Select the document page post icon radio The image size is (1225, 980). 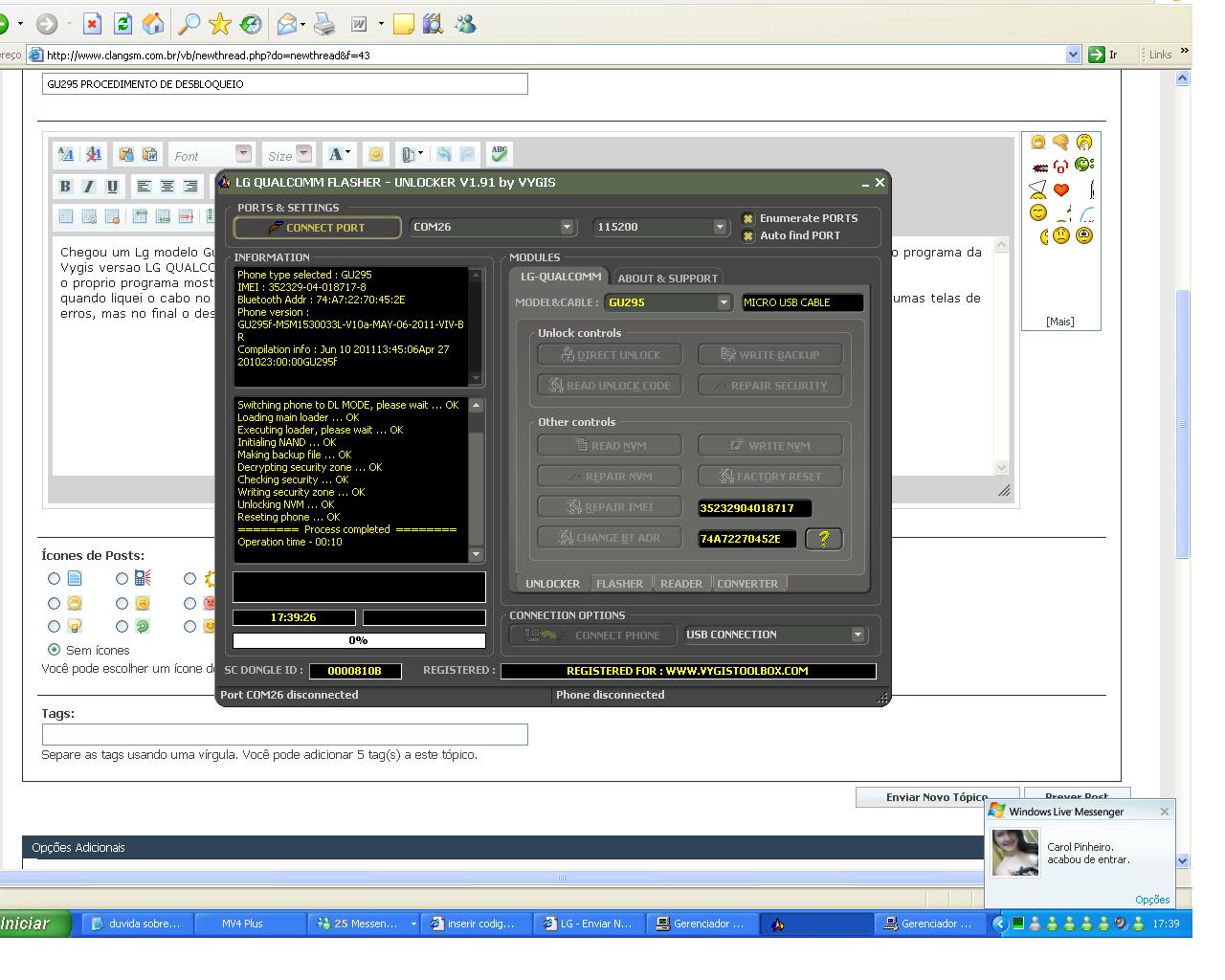point(54,578)
